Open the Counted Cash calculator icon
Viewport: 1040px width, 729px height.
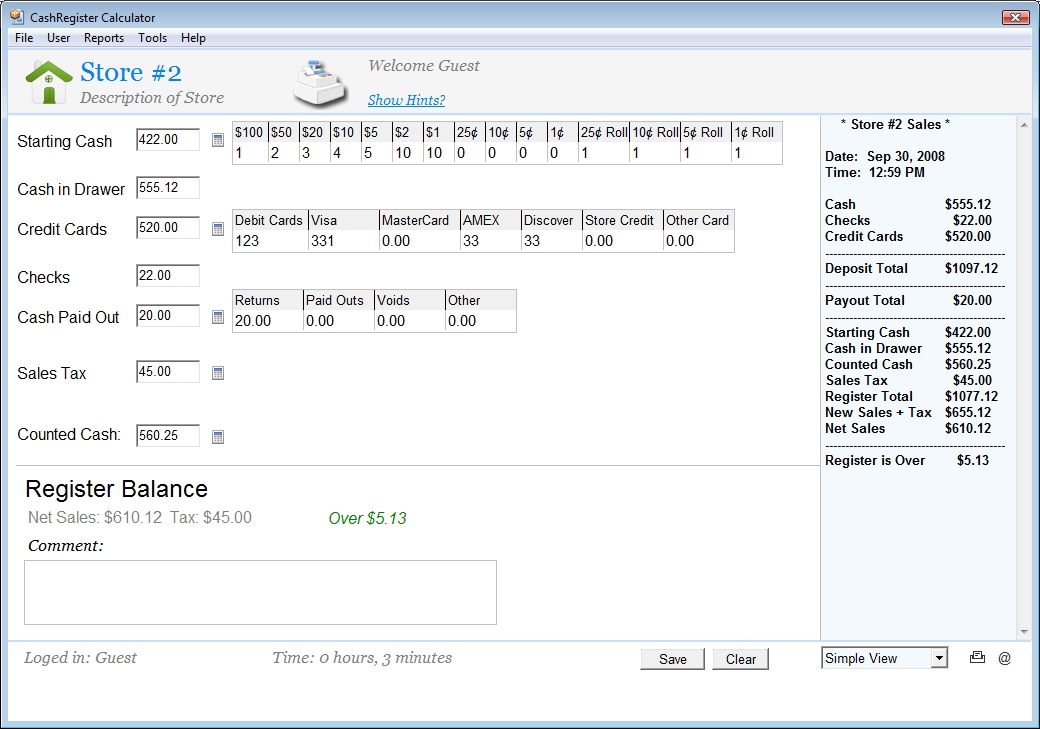pos(217,435)
